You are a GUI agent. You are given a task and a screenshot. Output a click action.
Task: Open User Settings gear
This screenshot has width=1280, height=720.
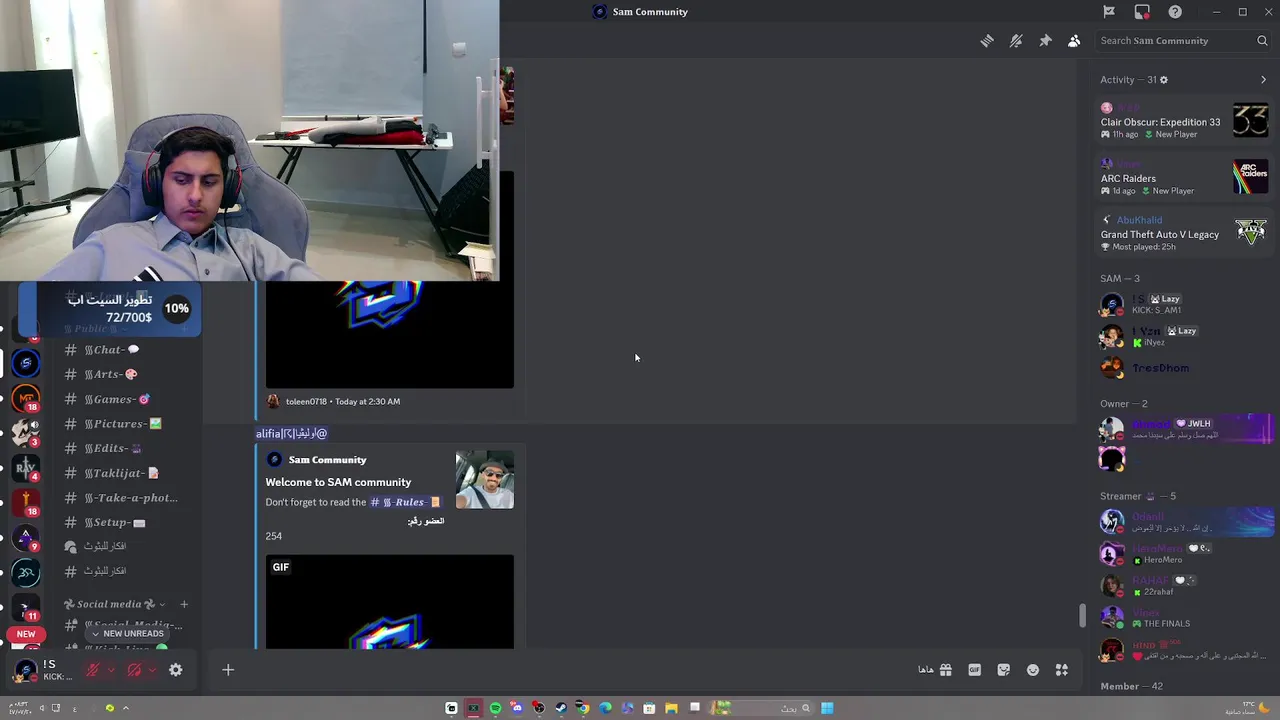tap(176, 670)
